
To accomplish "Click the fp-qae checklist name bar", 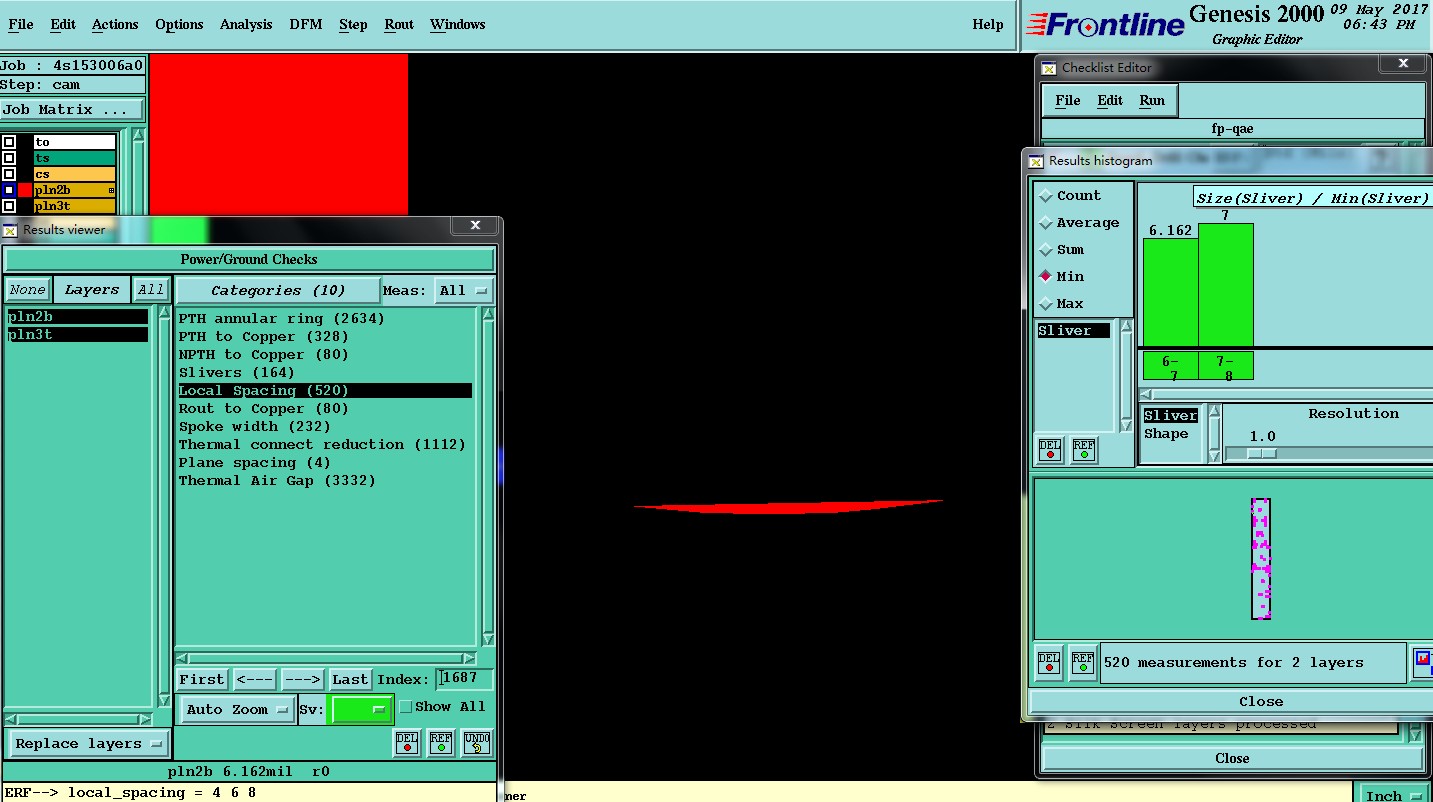I will click(x=1232, y=129).
